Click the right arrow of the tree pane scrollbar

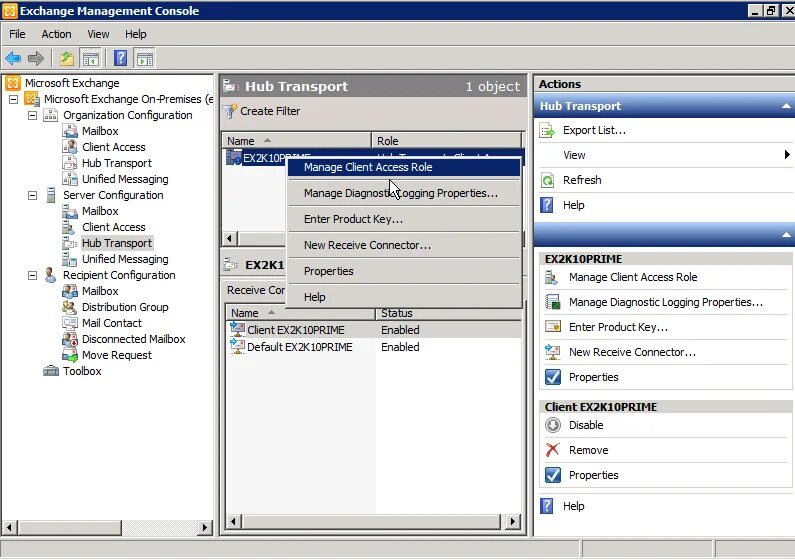(x=204, y=528)
